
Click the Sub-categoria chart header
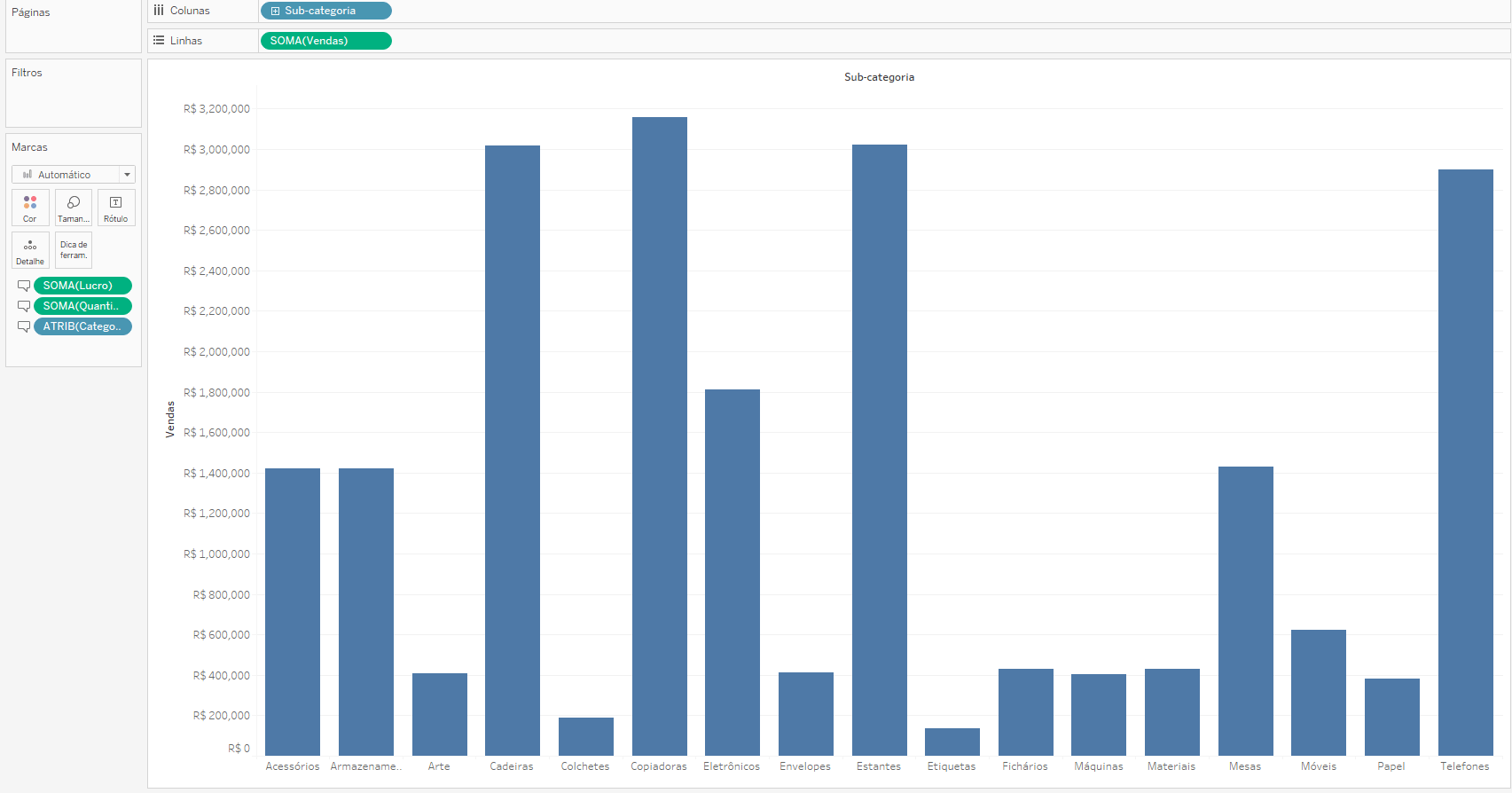pos(879,77)
